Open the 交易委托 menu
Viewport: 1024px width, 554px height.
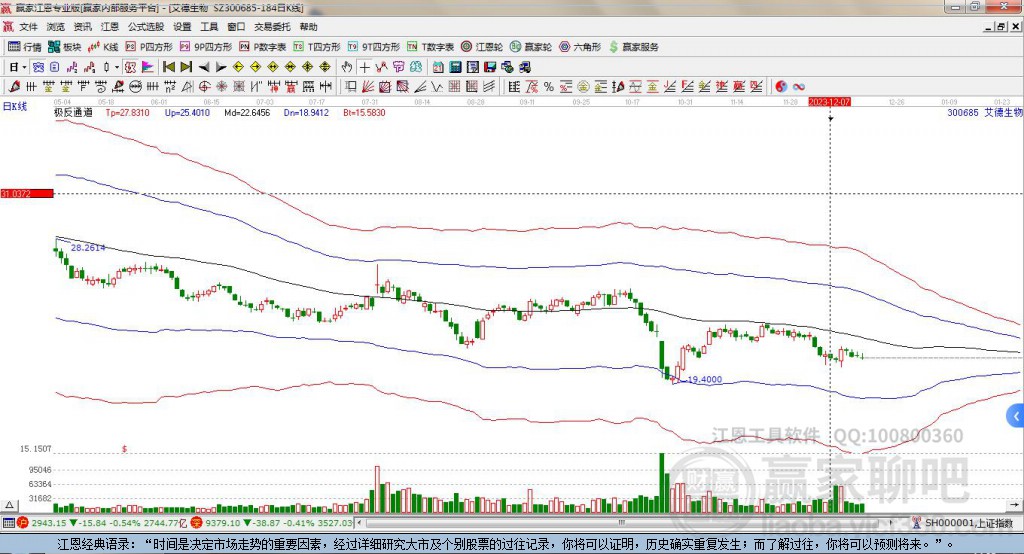(272, 27)
